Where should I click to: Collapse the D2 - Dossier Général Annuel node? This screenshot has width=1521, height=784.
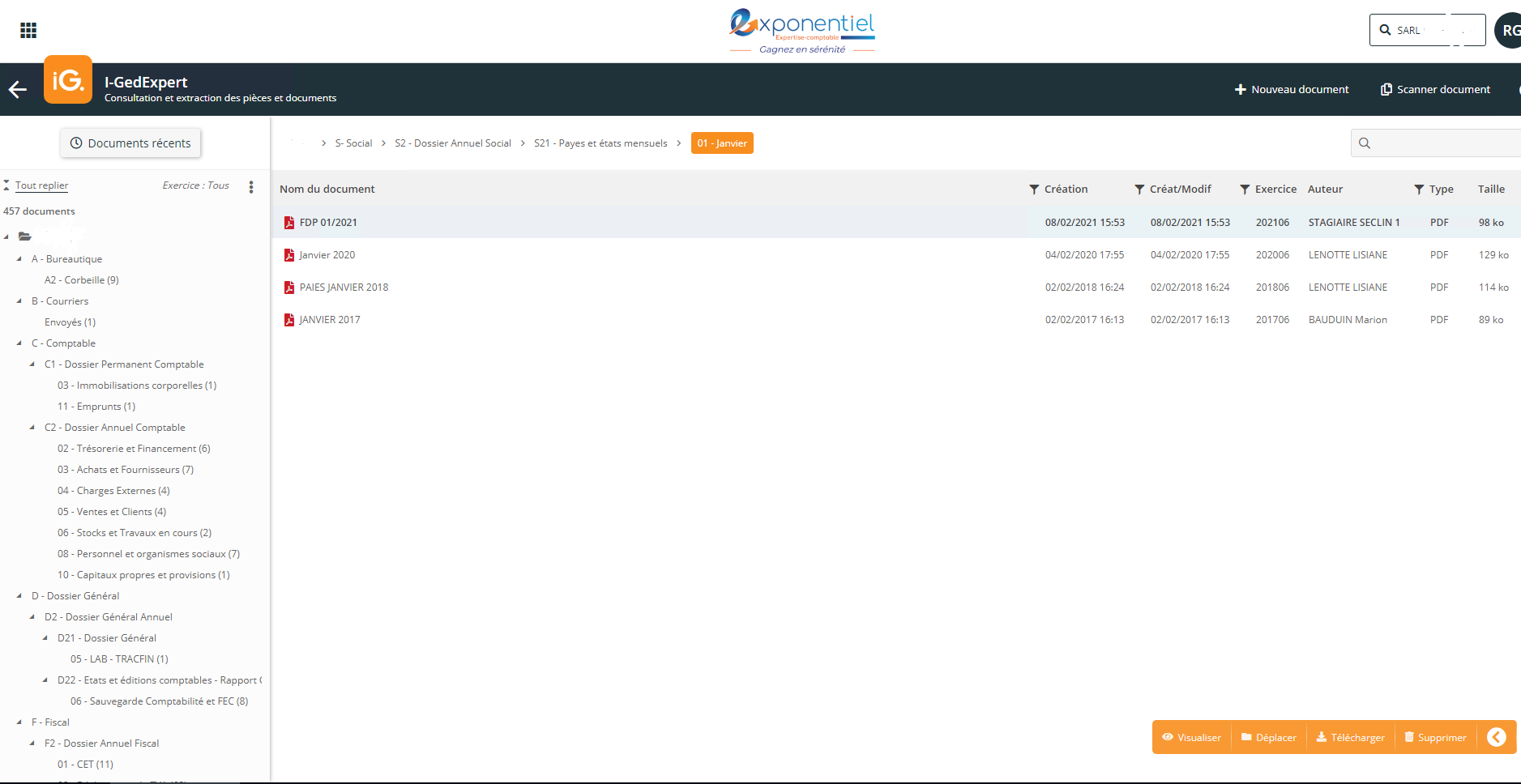pos(32,617)
